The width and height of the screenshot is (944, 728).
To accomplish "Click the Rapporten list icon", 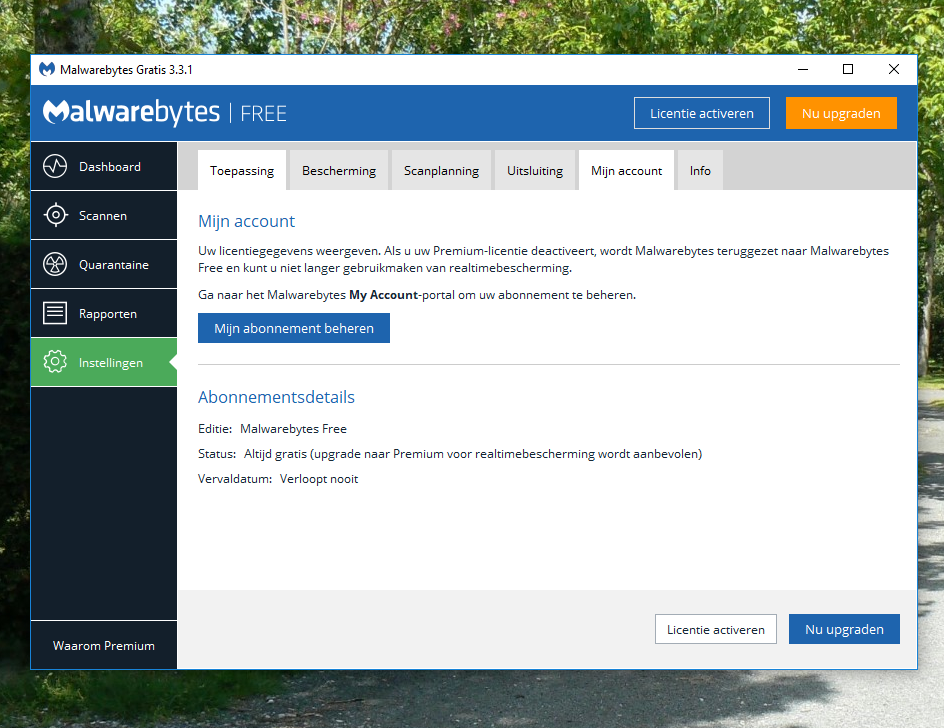I will point(55,313).
